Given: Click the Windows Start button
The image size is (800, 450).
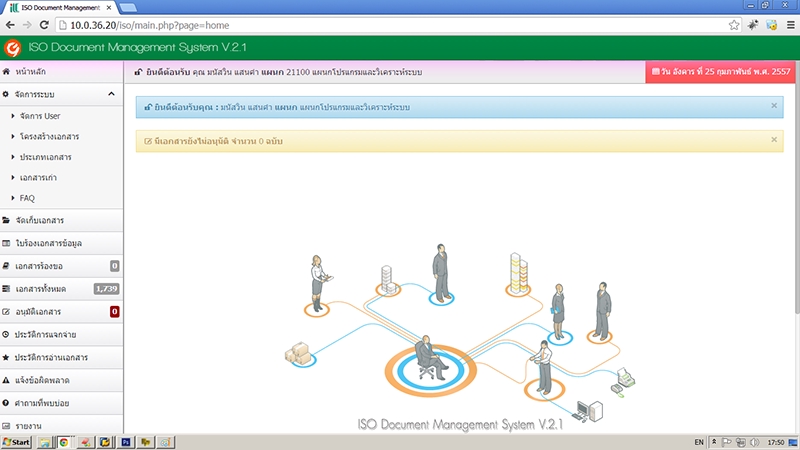Looking at the screenshot, I should pyautogui.click(x=16, y=442).
